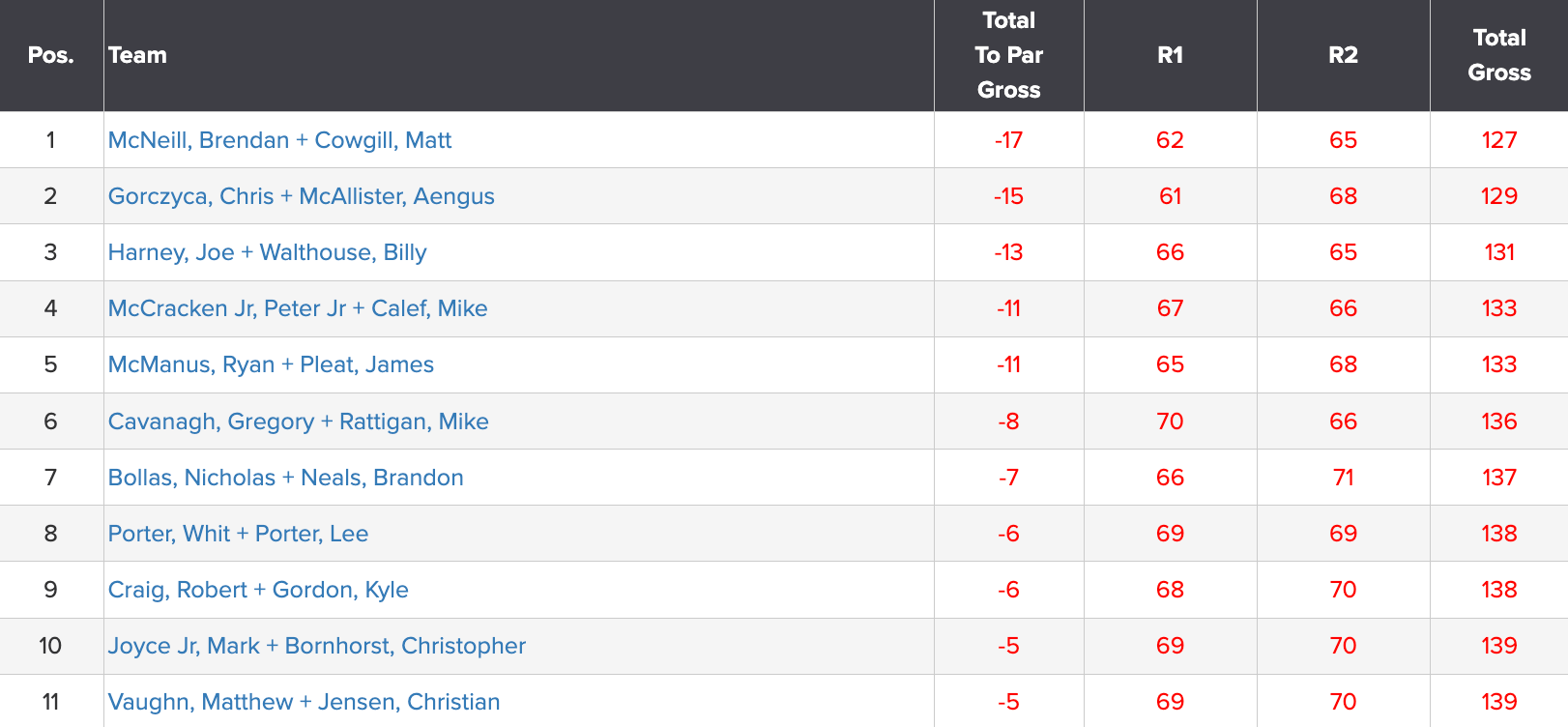Click McManus, Ryan + Pleat, James link
The image size is (1568, 727).
point(271,364)
